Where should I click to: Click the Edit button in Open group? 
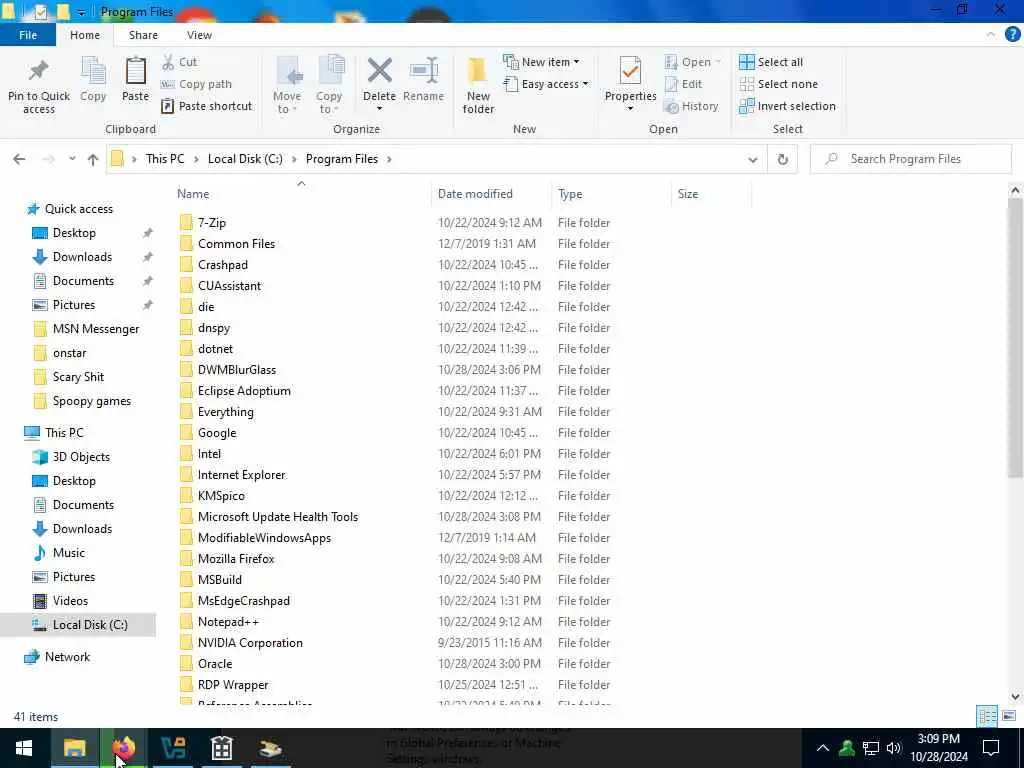[683, 84]
